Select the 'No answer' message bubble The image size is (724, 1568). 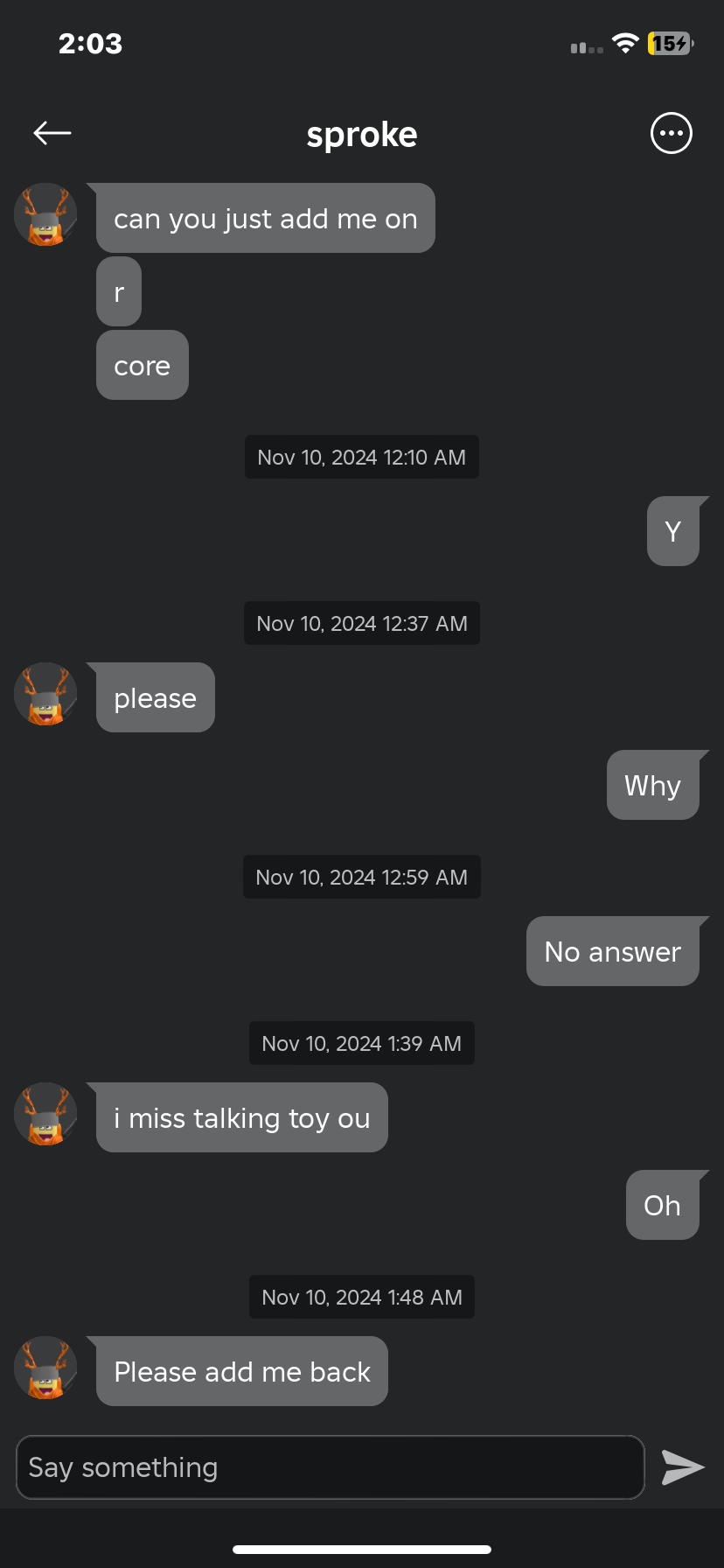(x=613, y=951)
